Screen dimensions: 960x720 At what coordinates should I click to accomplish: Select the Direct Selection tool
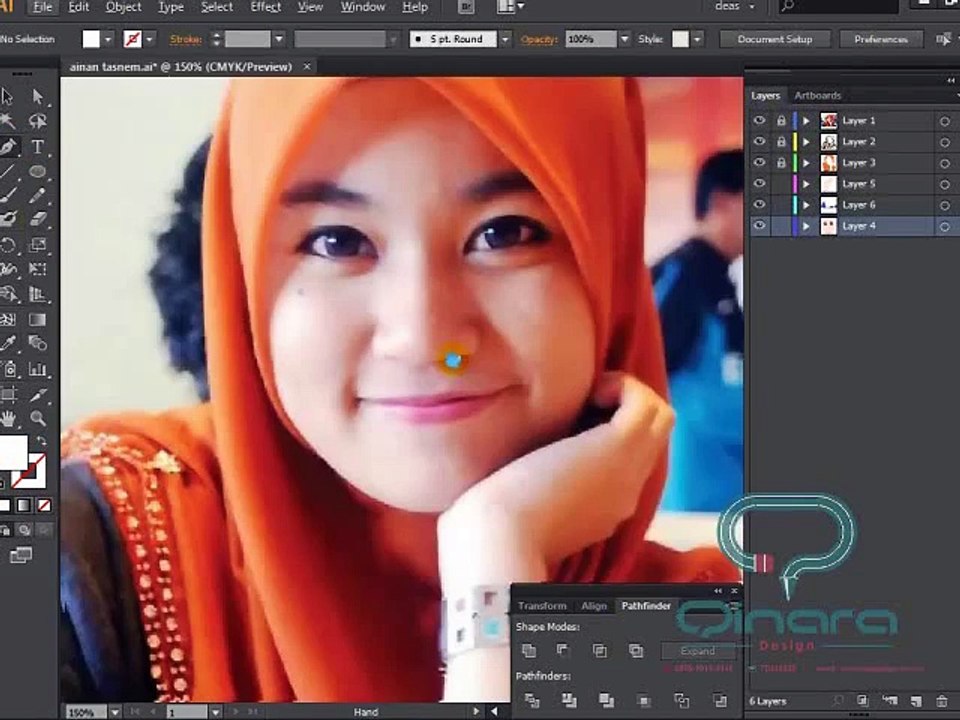[37, 97]
